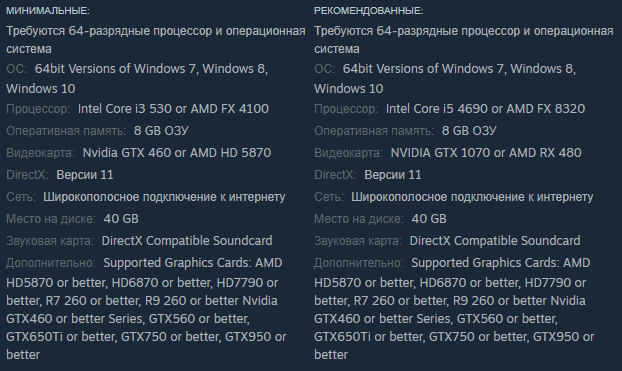Click the recommended video card NVIDIA GTX 1070 text
Screen dimensions: 622x371
(x=440, y=153)
